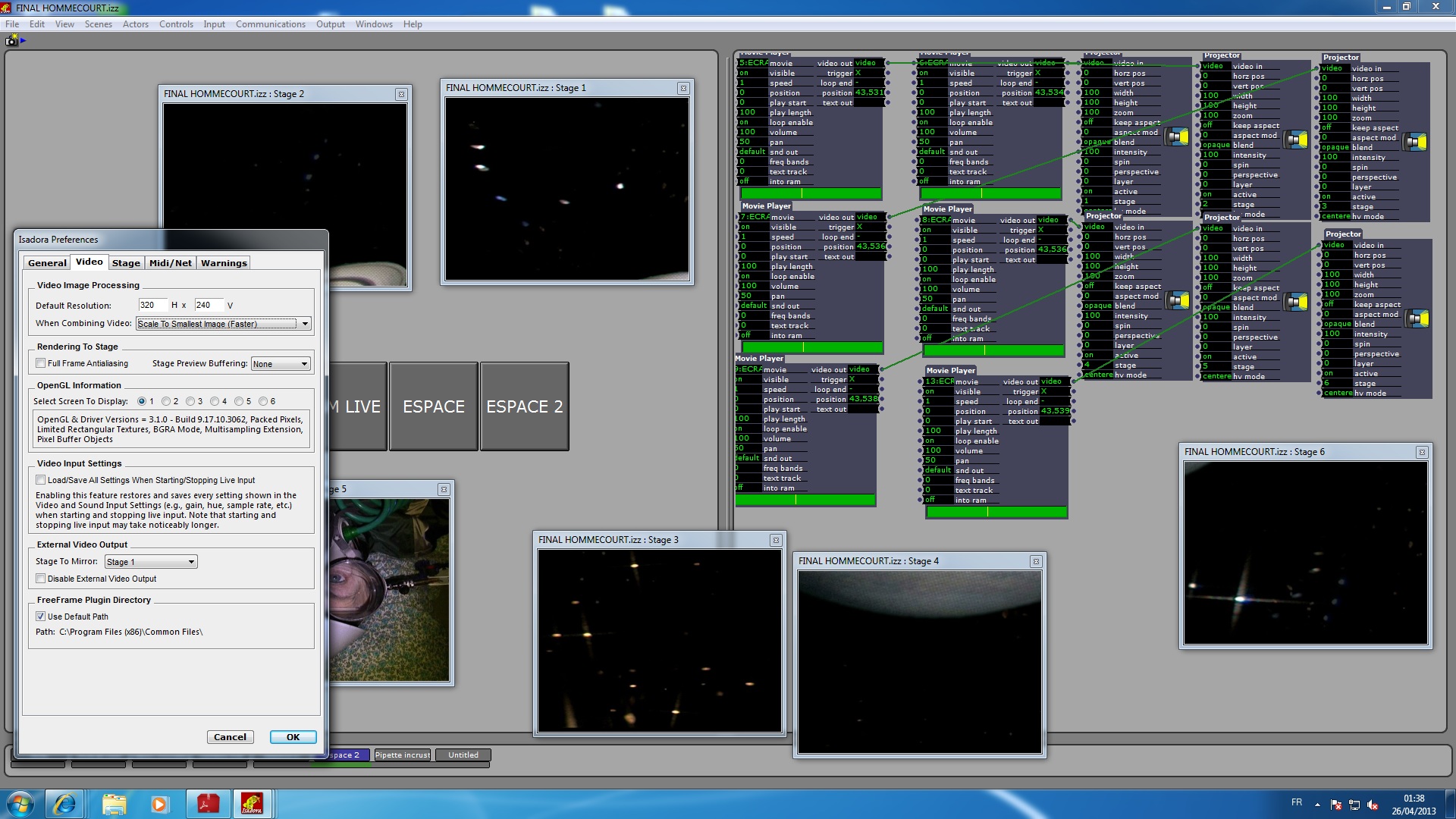Open the When Combining Video dropdown
Image resolution: width=1456 pixels, height=819 pixels.
[224, 324]
